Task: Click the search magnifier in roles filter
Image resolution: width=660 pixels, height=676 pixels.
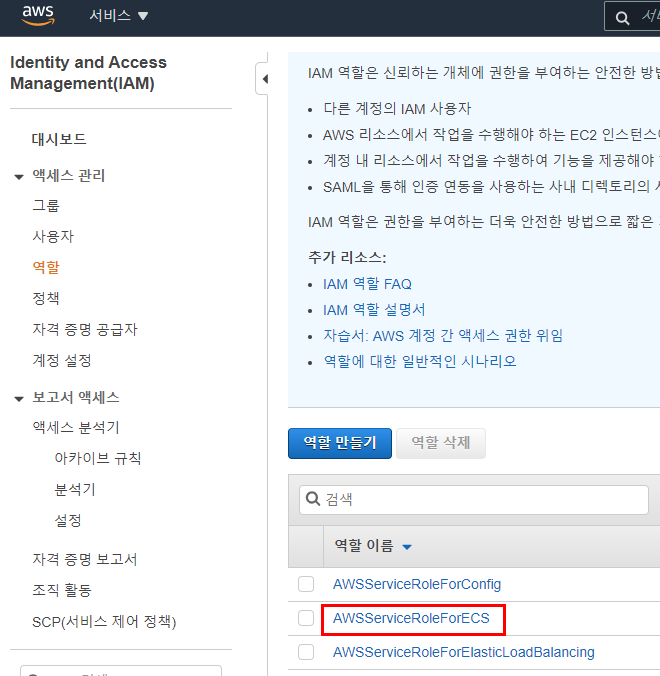Action: (x=313, y=499)
